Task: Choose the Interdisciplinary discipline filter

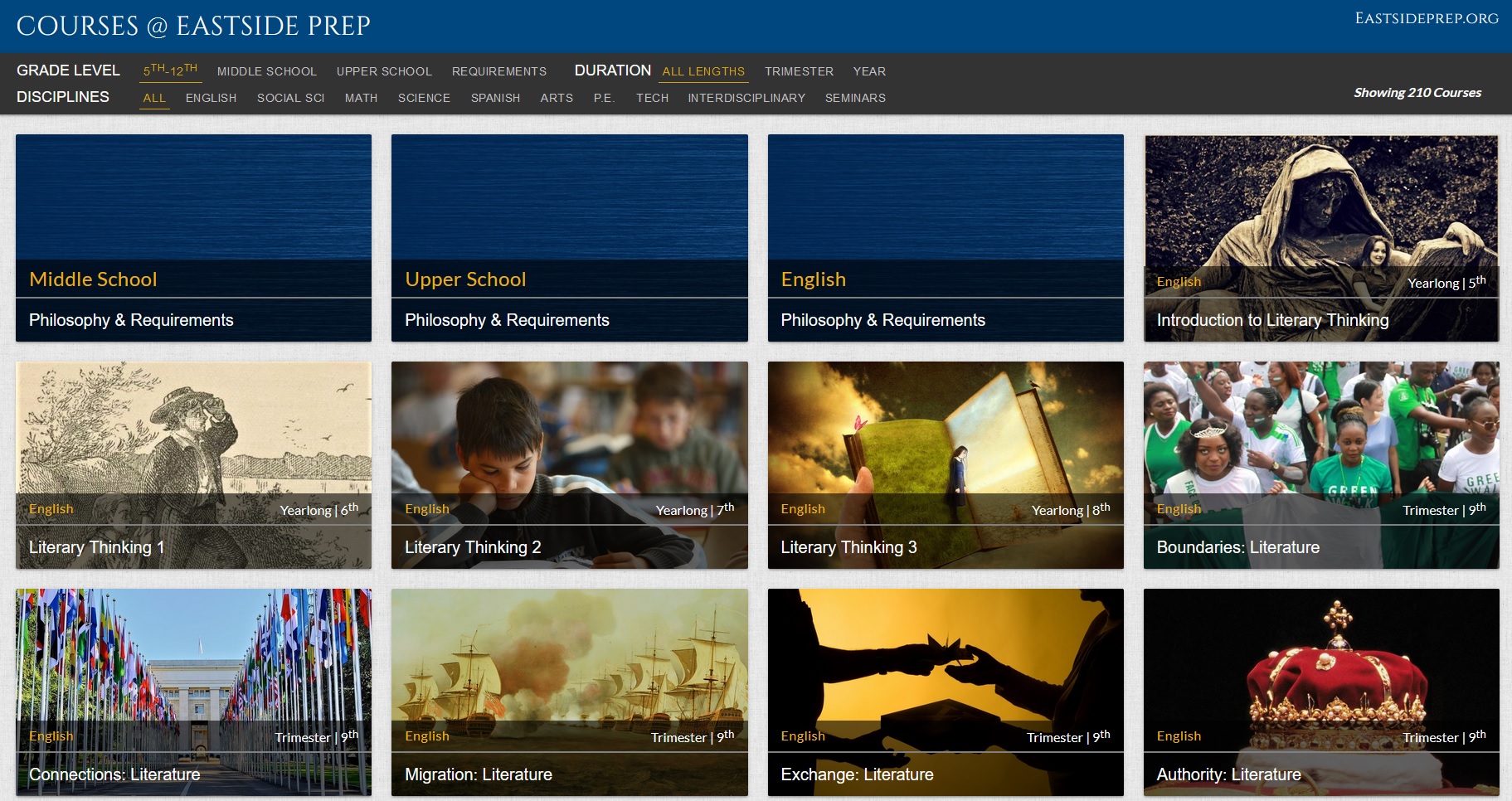Action: tap(746, 98)
